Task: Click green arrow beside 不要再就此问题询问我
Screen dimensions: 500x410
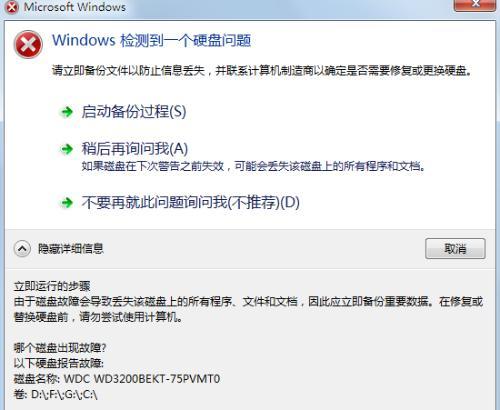Action: (x=67, y=202)
